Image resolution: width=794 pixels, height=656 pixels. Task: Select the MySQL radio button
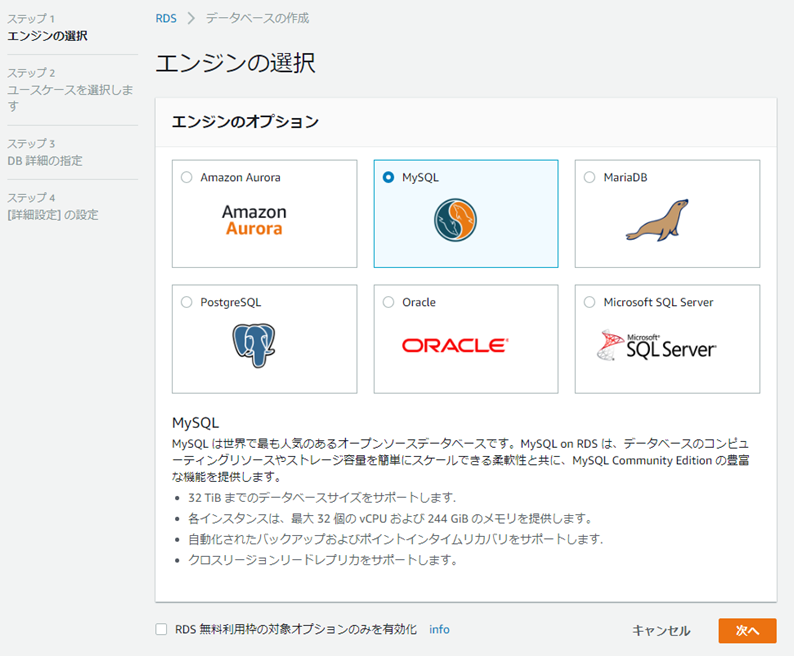click(388, 178)
